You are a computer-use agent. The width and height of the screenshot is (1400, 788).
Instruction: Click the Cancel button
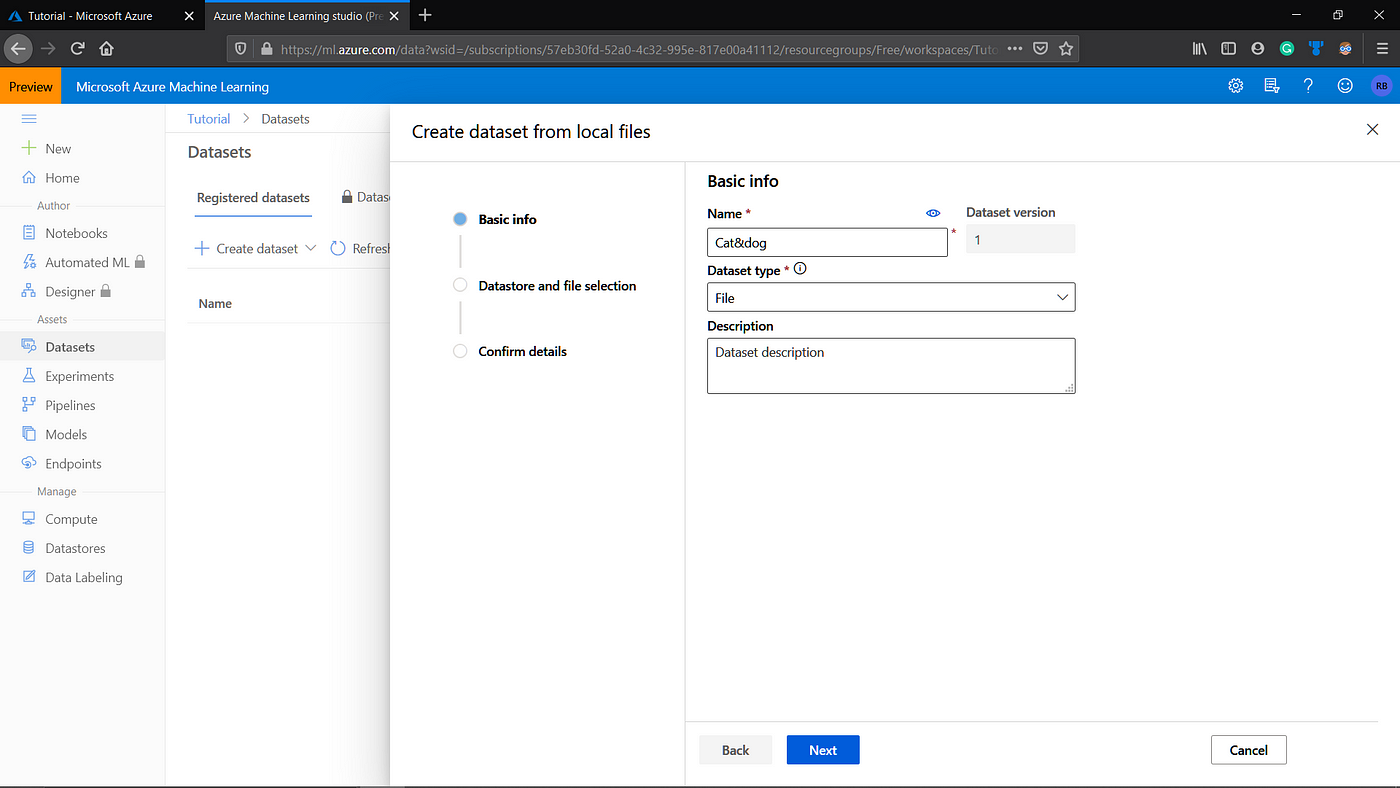click(1248, 750)
